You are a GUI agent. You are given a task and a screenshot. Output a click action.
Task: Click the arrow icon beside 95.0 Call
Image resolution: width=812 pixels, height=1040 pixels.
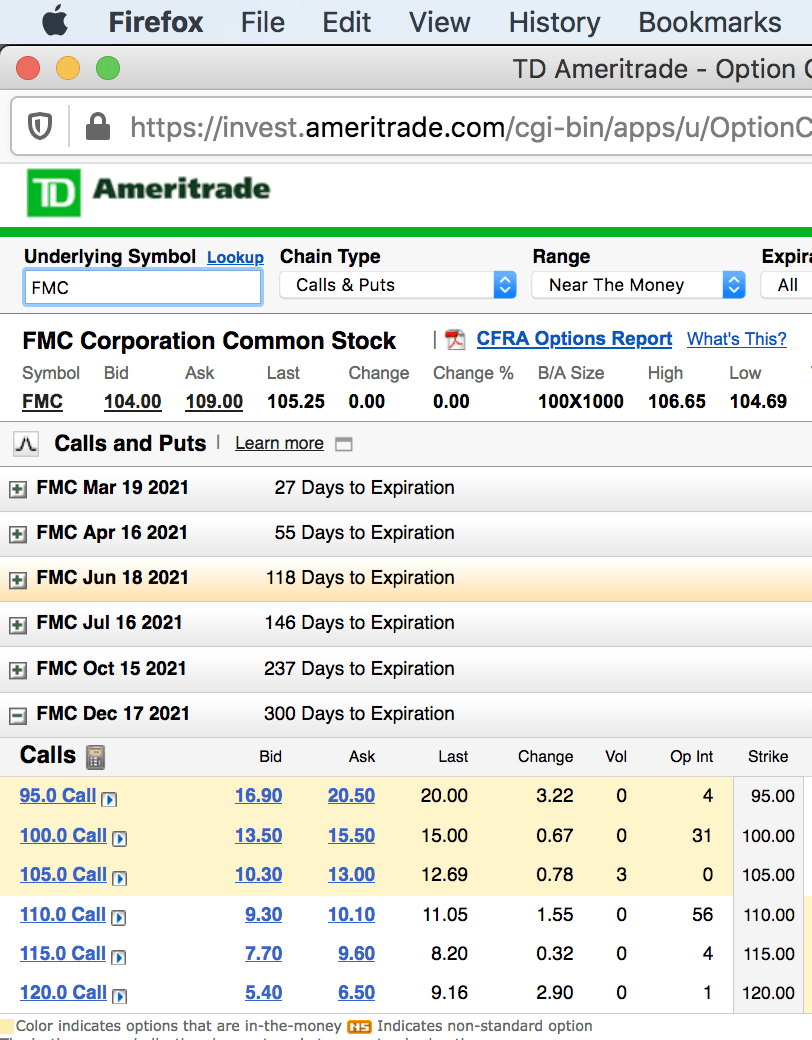tap(109, 799)
